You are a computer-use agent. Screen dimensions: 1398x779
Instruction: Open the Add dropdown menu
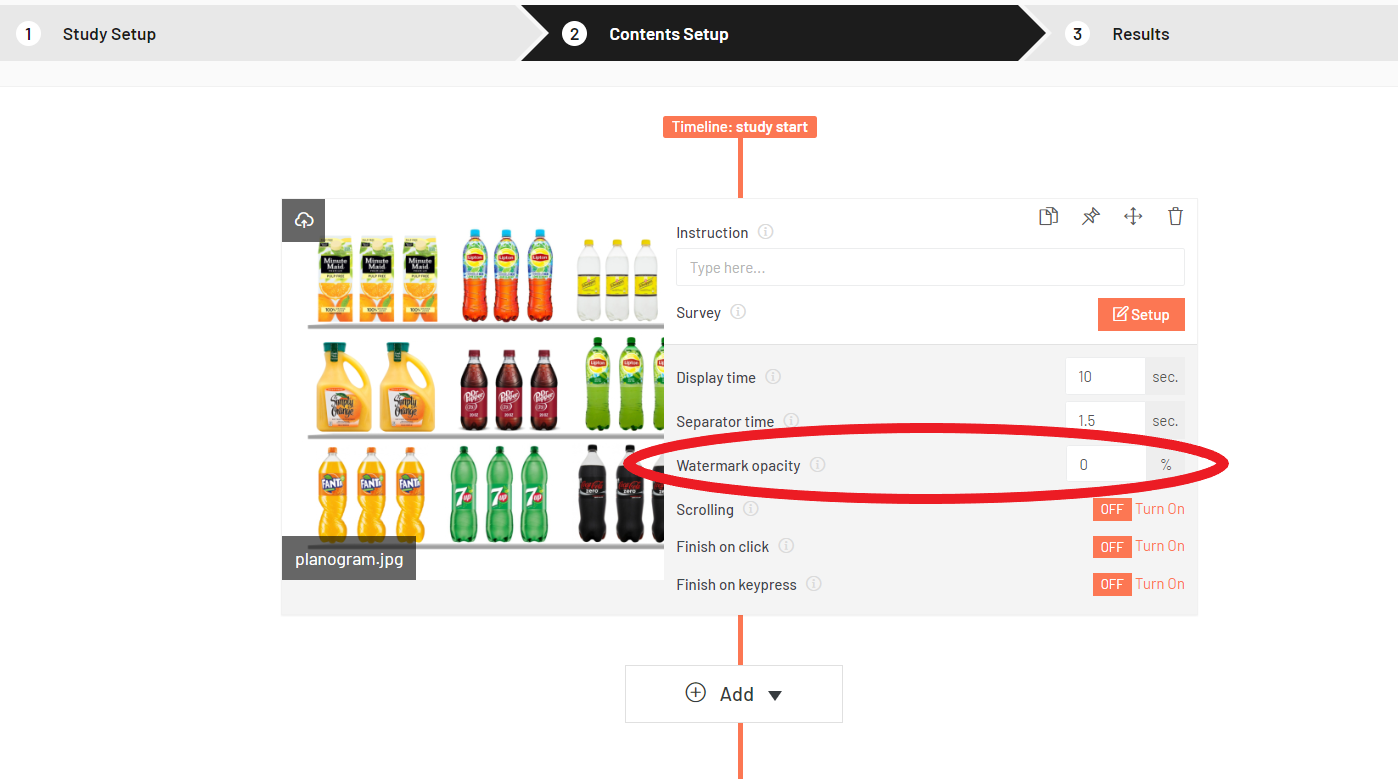point(734,694)
